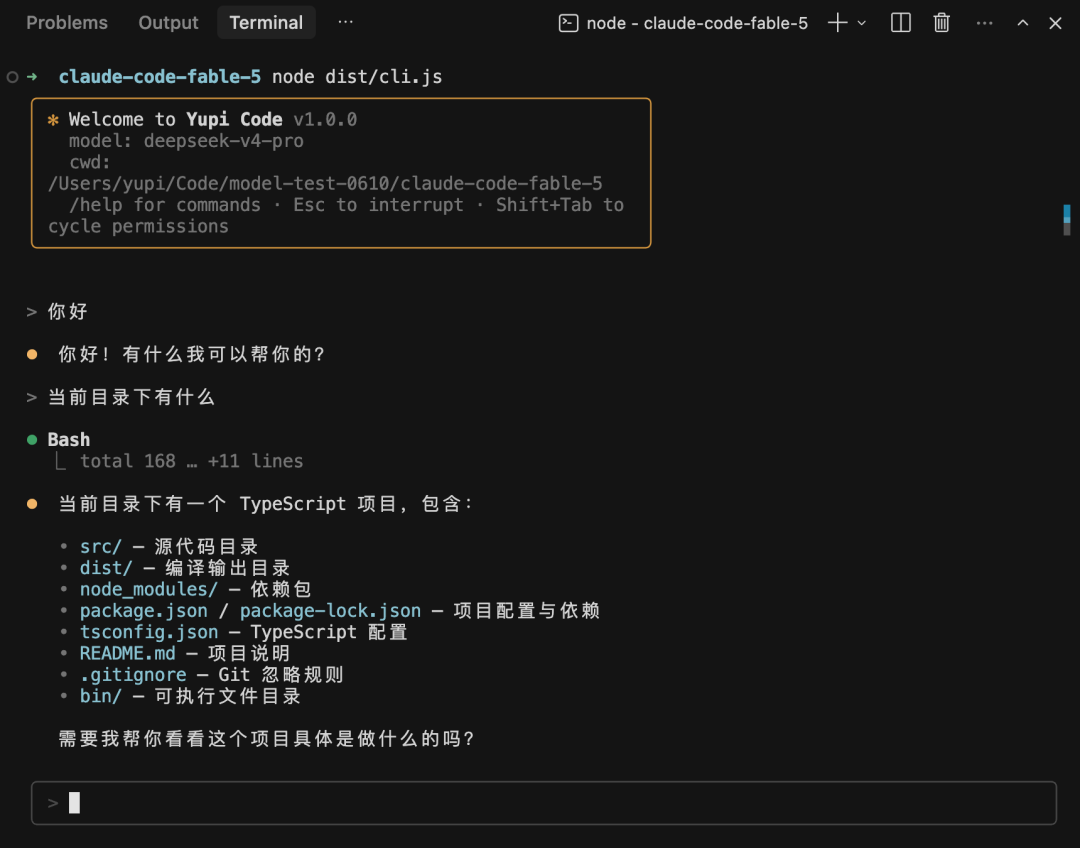The width and height of the screenshot is (1080, 848).
Task: Click the package.json file link
Action: (x=143, y=610)
